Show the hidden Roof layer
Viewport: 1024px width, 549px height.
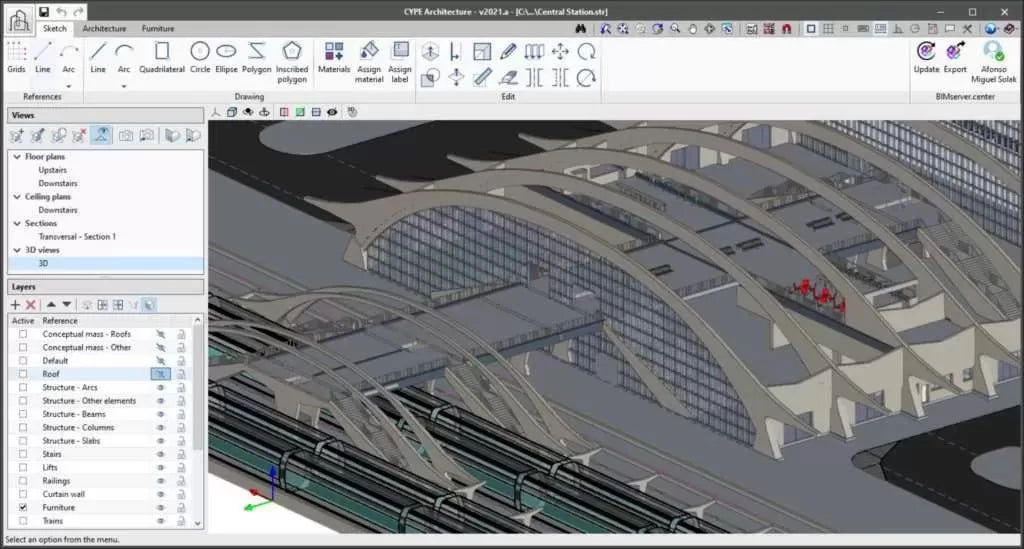point(160,374)
